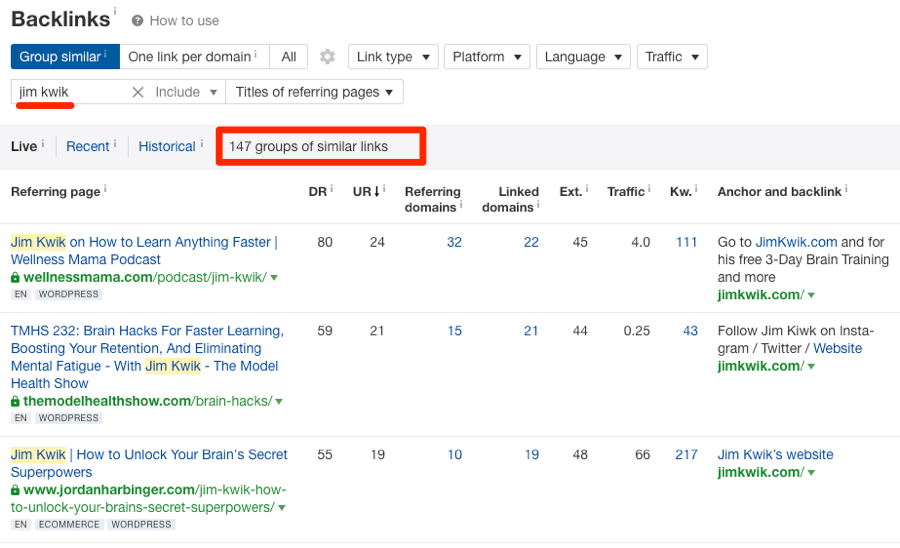Click the lock icon beside www.jordanharbinger.com

point(15,490)
